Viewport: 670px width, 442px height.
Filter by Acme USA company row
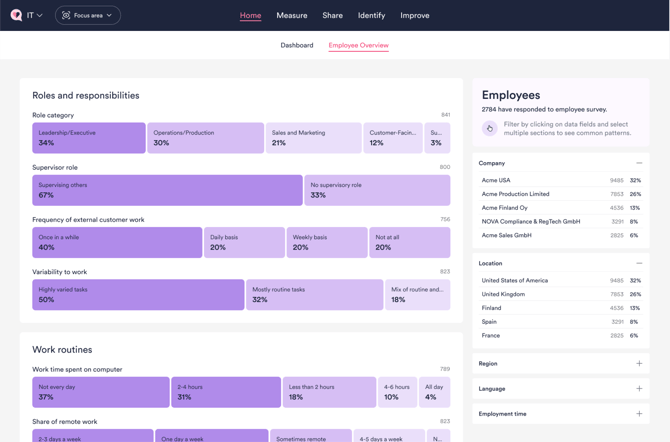pyautogui.click(x=560, y=181)
